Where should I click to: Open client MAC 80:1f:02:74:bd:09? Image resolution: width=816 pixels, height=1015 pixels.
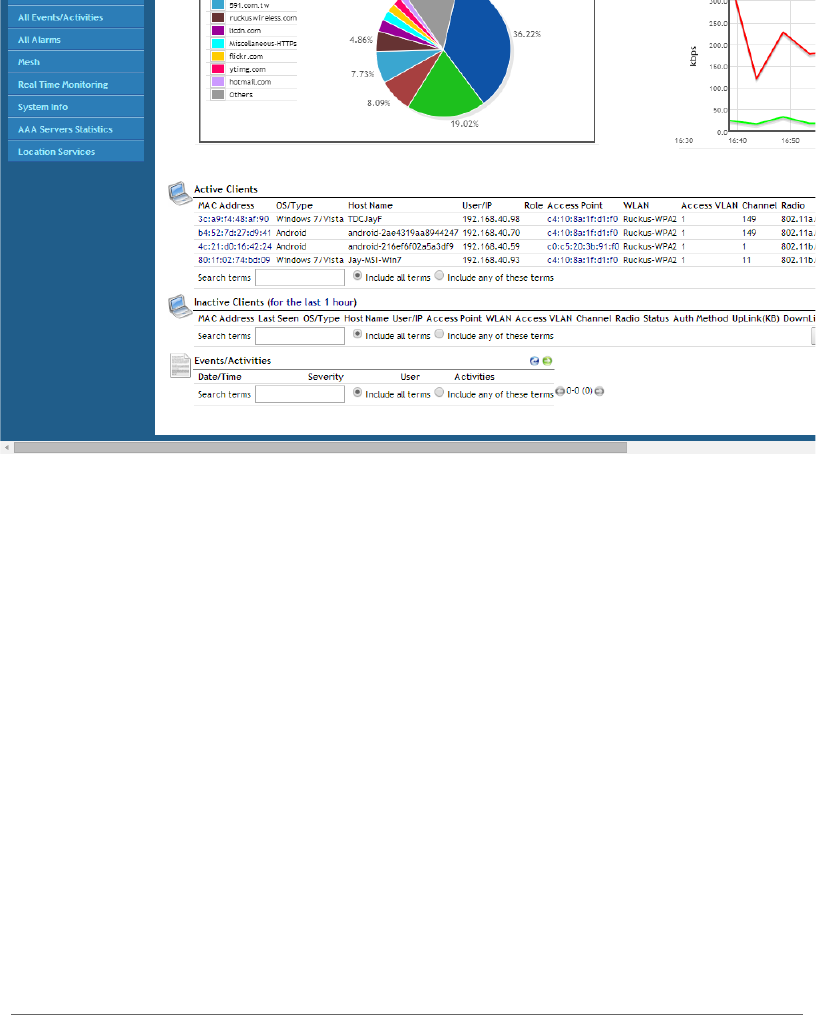234,260
